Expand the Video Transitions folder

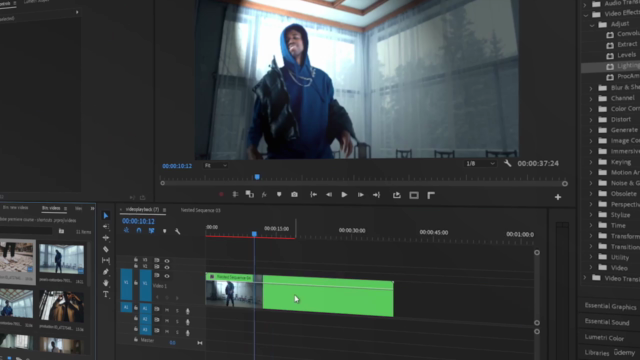pyautogui.click(x=585, y=278)
